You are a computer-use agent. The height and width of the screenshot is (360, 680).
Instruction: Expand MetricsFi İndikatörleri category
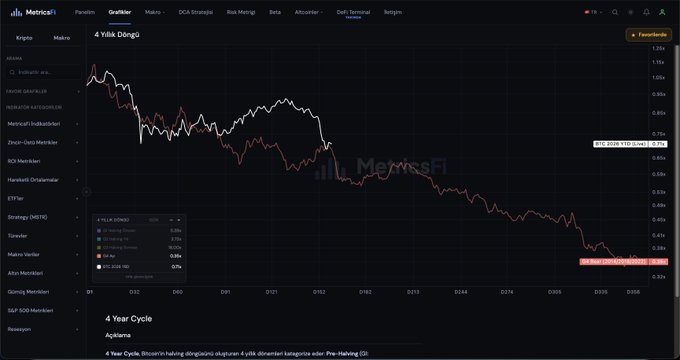(42, 124)
